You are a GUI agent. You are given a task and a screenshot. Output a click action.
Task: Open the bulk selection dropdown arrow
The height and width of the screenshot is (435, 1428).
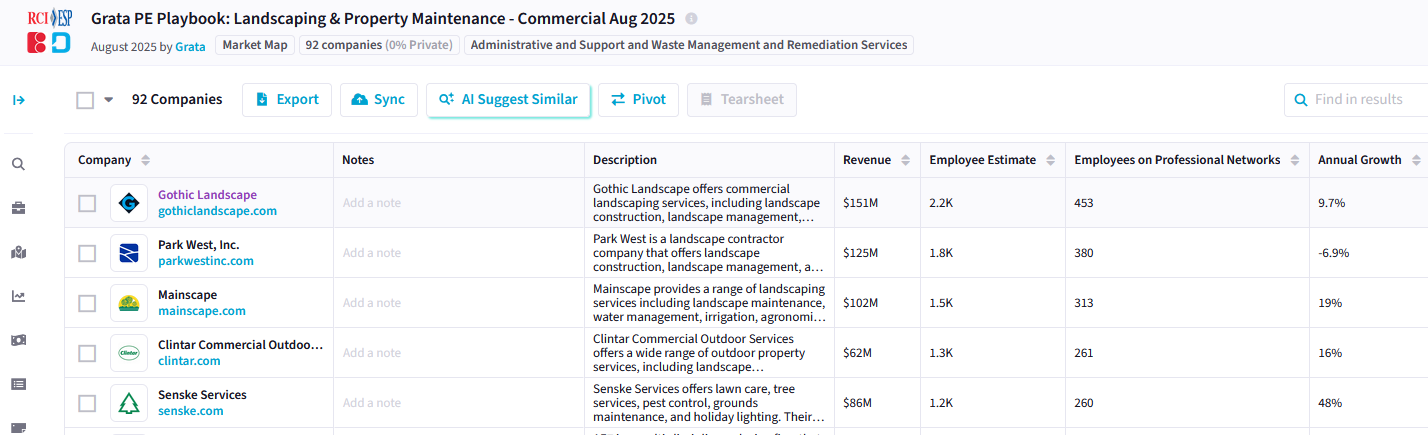109,100
